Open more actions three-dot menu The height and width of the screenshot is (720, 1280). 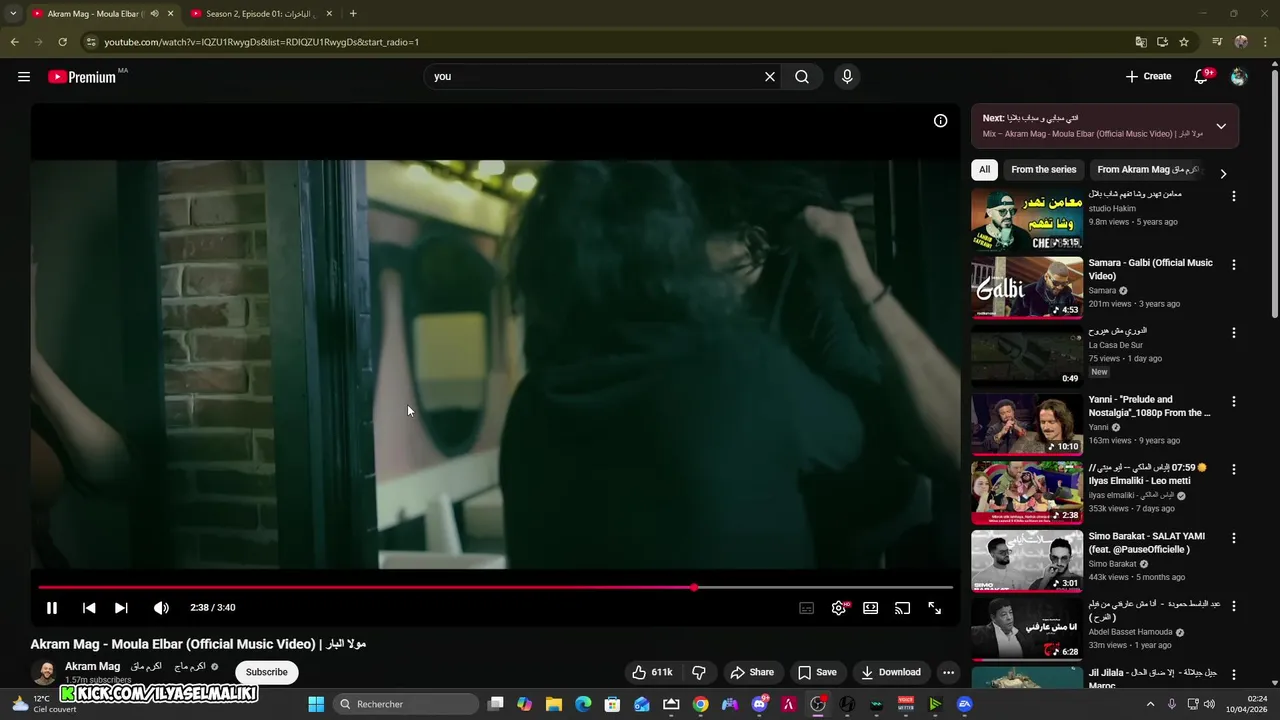948,672
